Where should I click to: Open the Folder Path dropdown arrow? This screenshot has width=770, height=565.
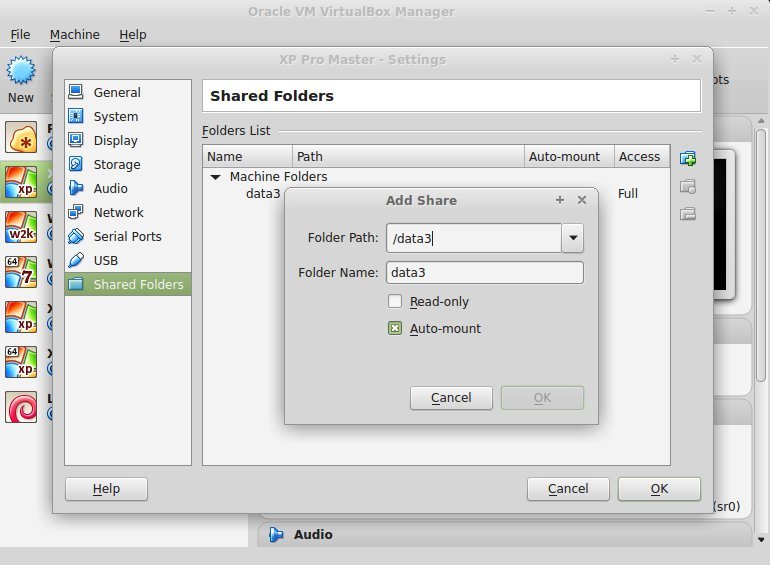click(x=573, y=238)
